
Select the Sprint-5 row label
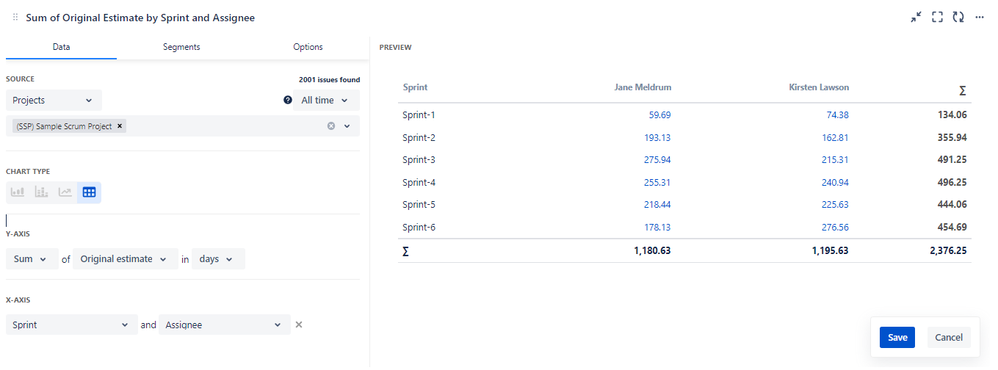(419, 204)
